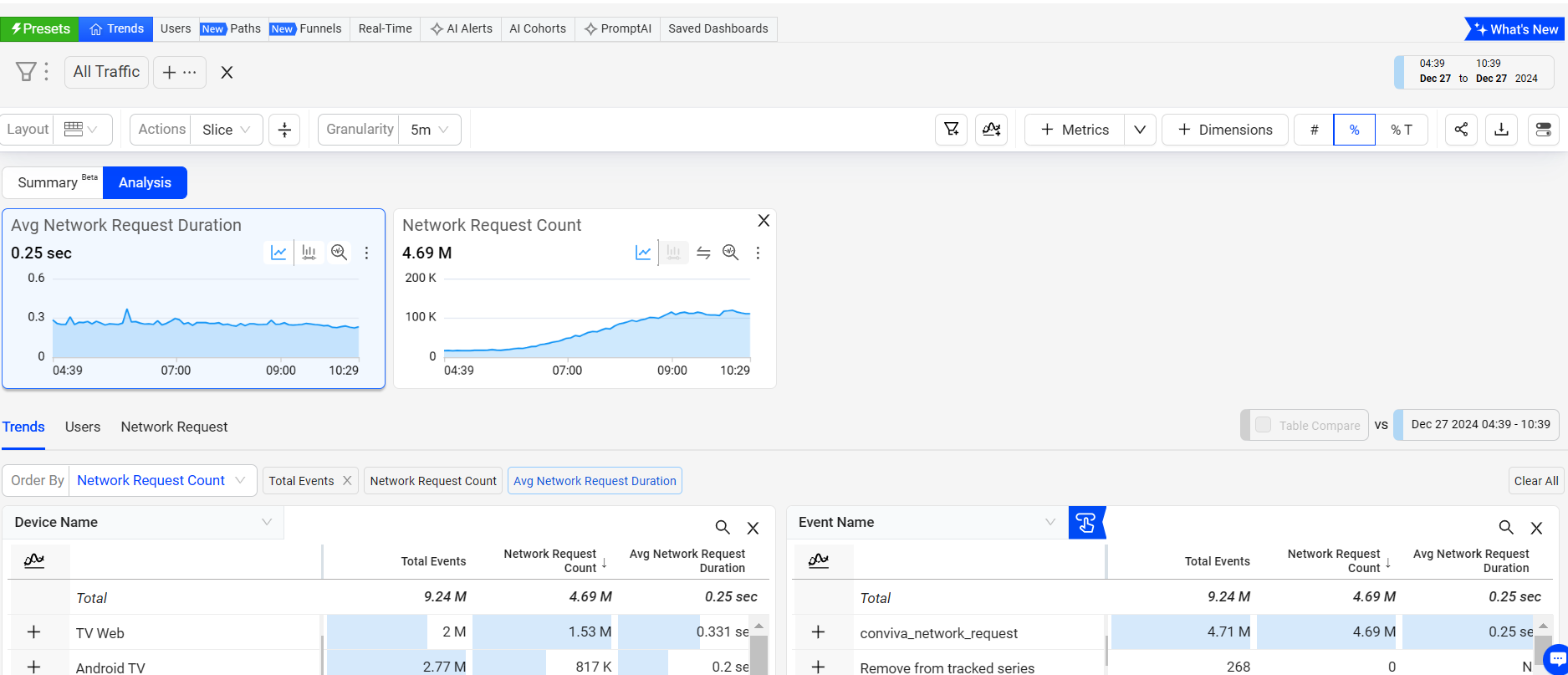
Task: Open zoom magnifier on Avg Network Request Duration chart
Action: (339, 253)
